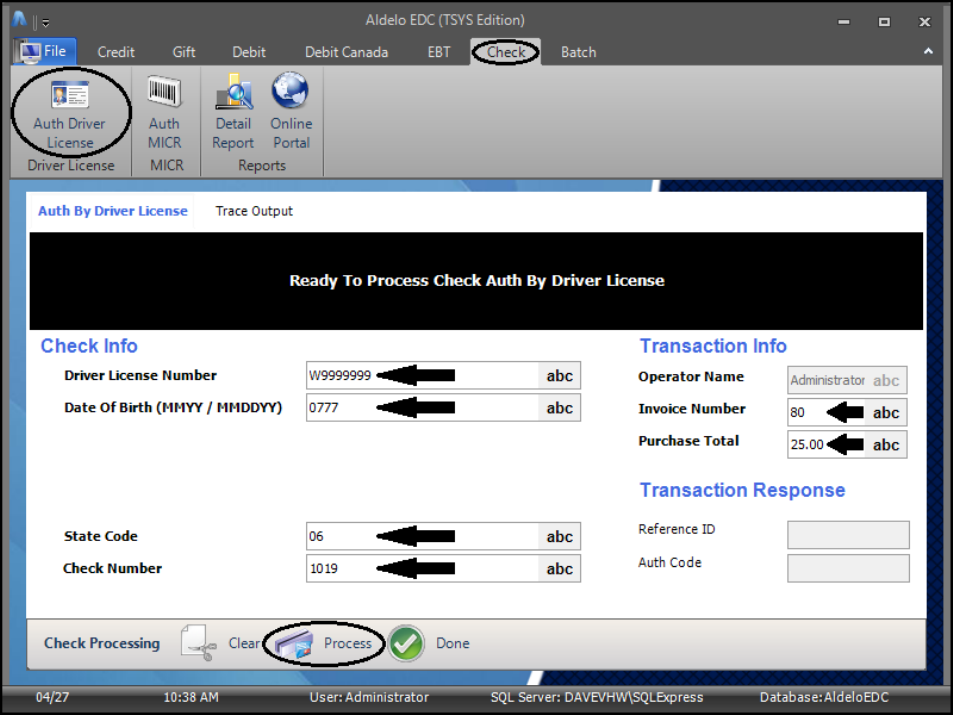
Task: Click the status message banner
Action: 476,281
